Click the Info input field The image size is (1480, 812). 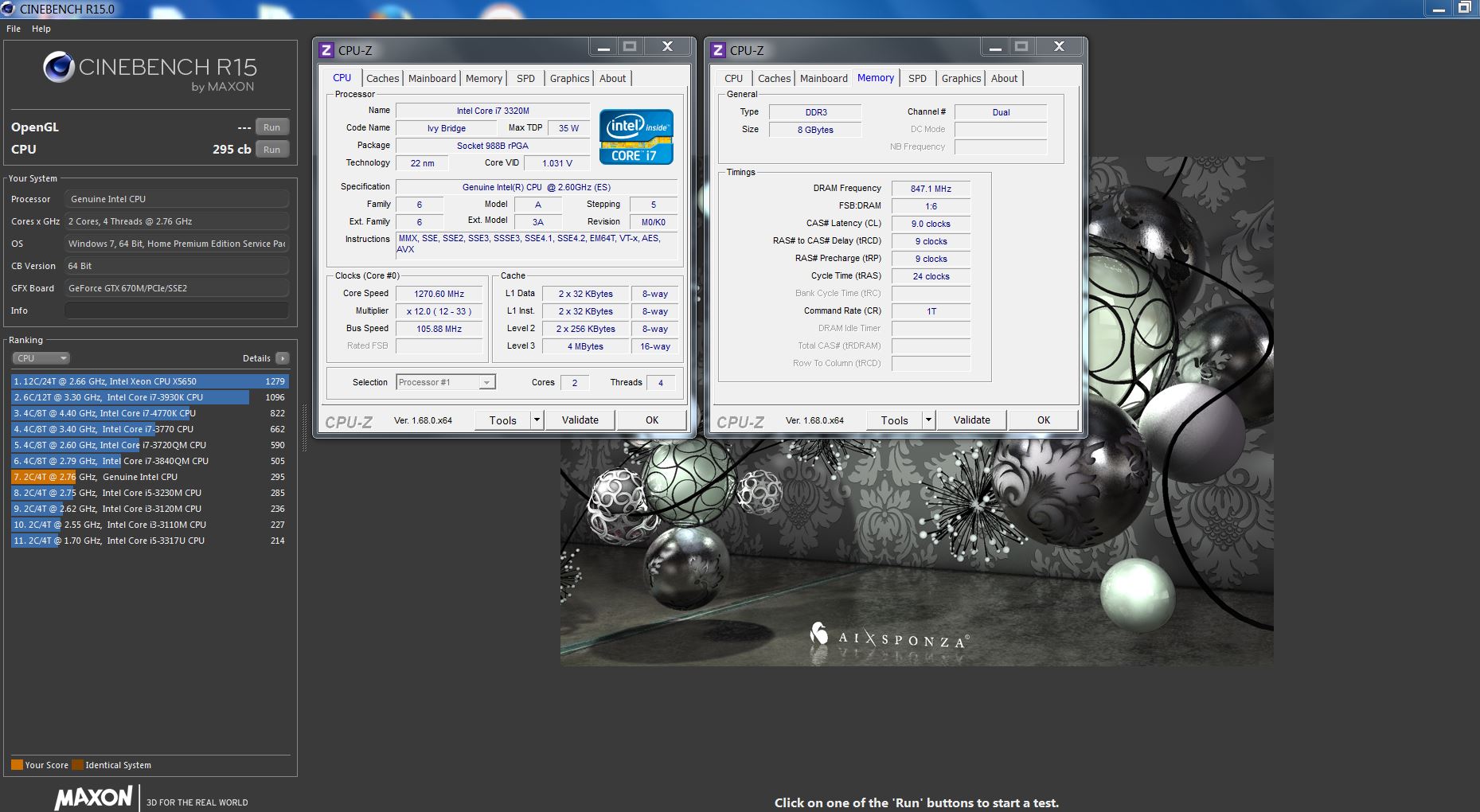pos(177,310)
